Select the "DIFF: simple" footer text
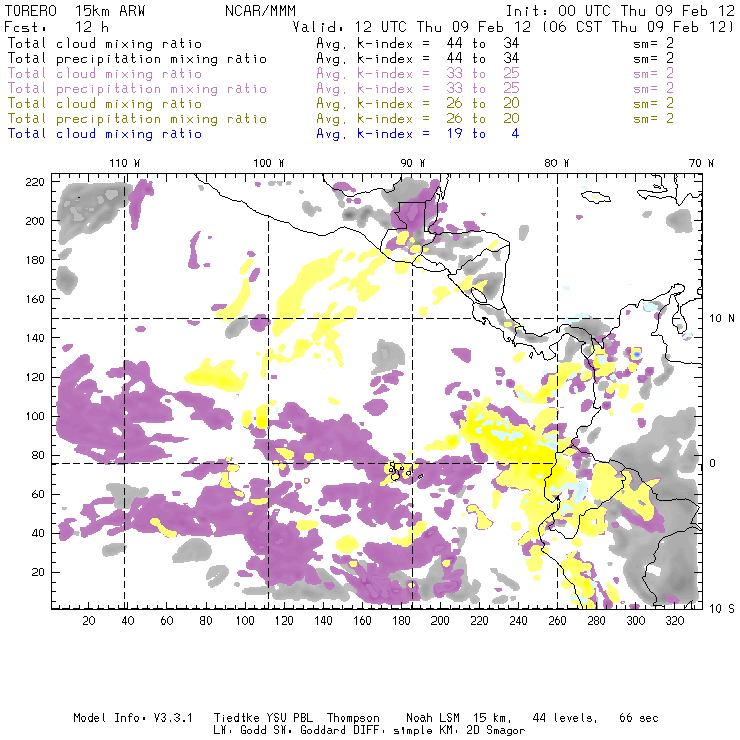Image resolution: width=740 pixels, height=740 pixels. coord(393,731)
